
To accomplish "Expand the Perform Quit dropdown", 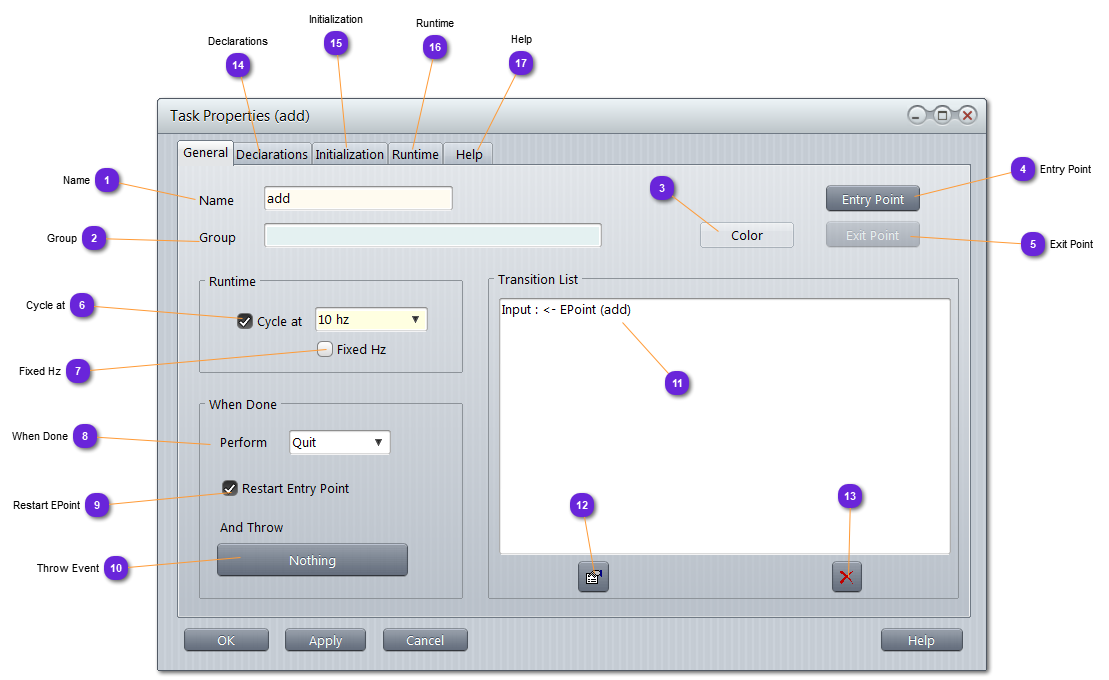I will [339, 442].
